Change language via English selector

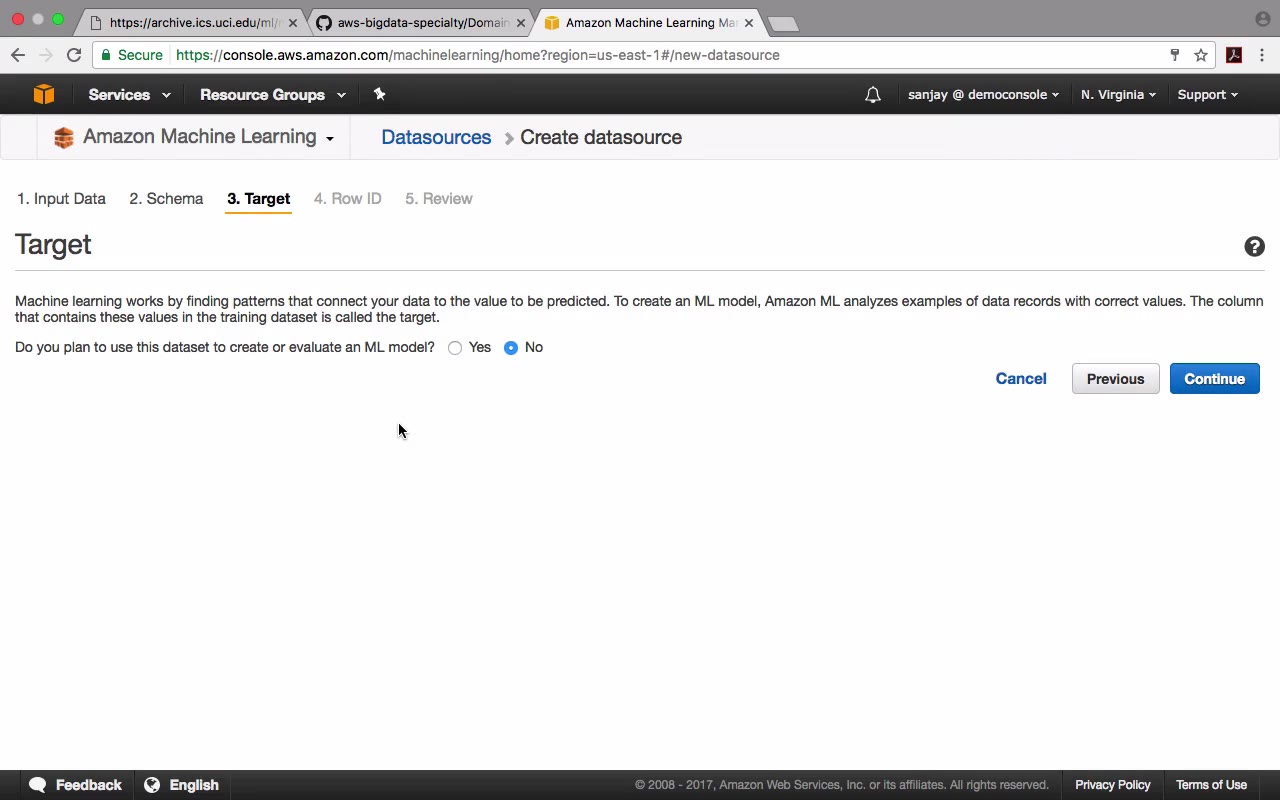coord(181,785)
